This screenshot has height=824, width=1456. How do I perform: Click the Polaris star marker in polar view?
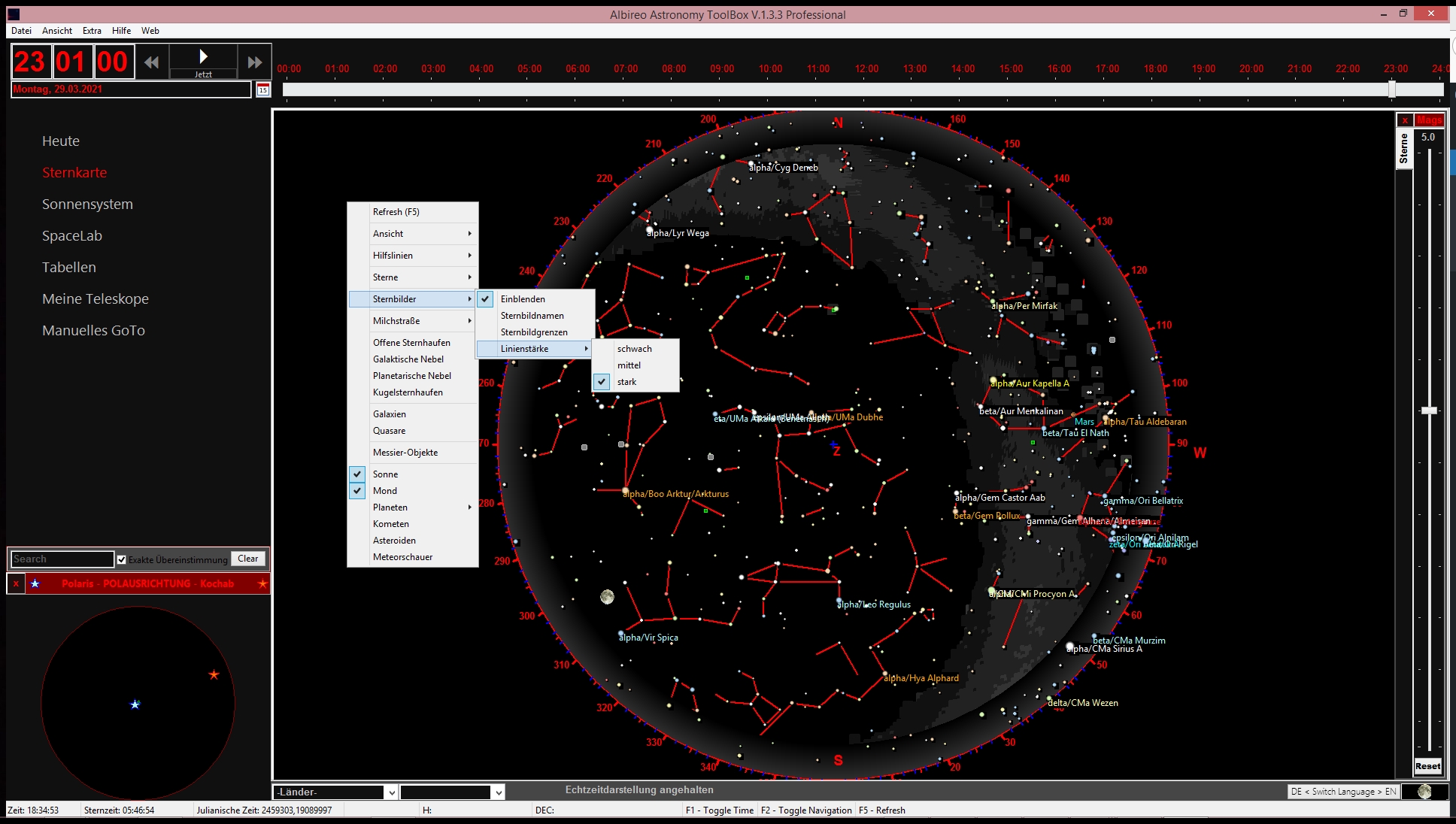[135, 704]
